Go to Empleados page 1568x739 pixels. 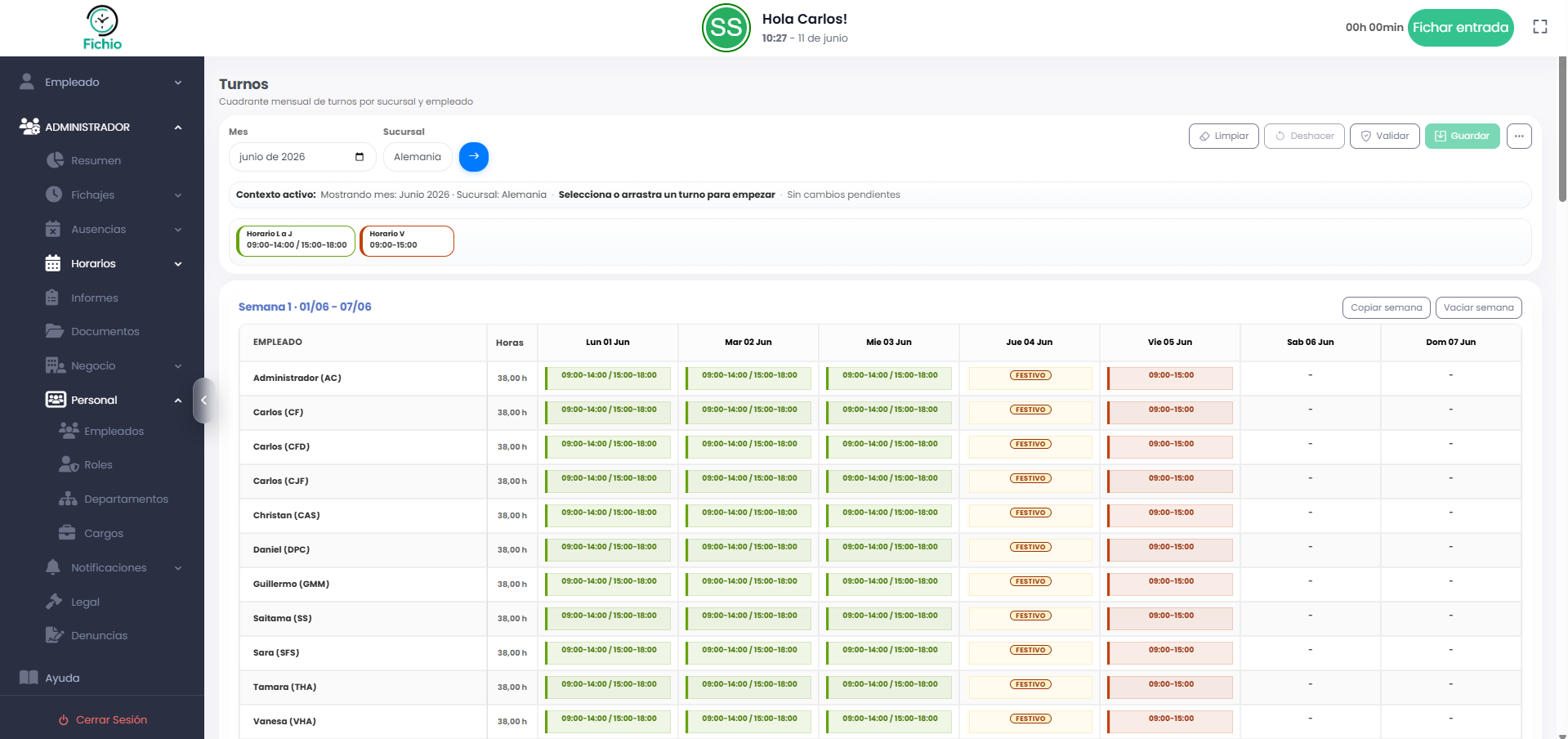[x=114, y=431]
